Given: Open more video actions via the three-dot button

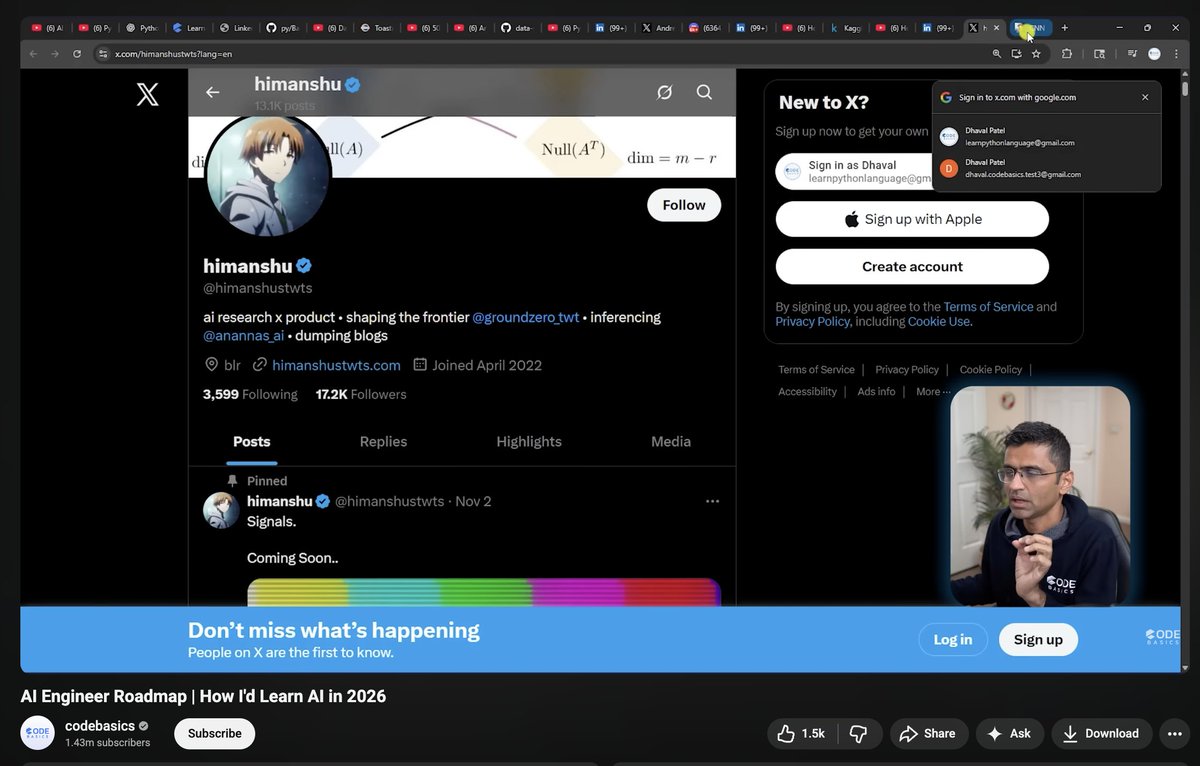Looking at the screenshot, I should [1173, 733].
